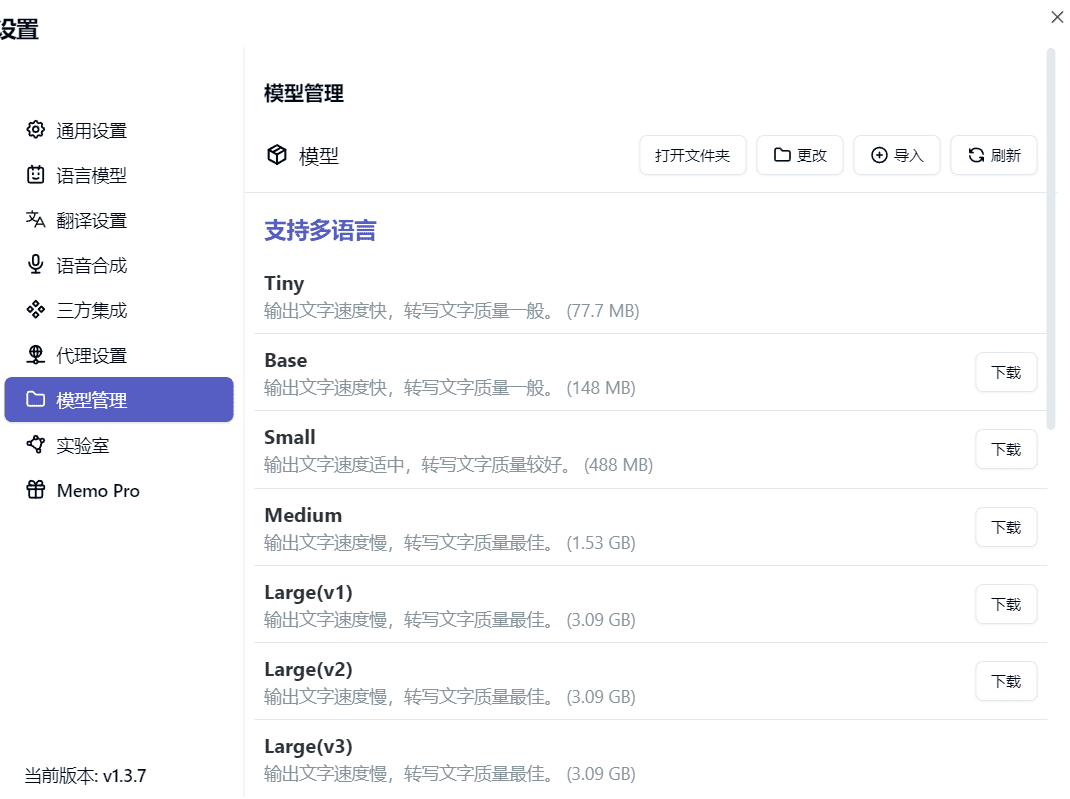Click the 当前版本: v1.3.7 label
The width and height of the screenshot is (1070, 799).
[85, 776]
